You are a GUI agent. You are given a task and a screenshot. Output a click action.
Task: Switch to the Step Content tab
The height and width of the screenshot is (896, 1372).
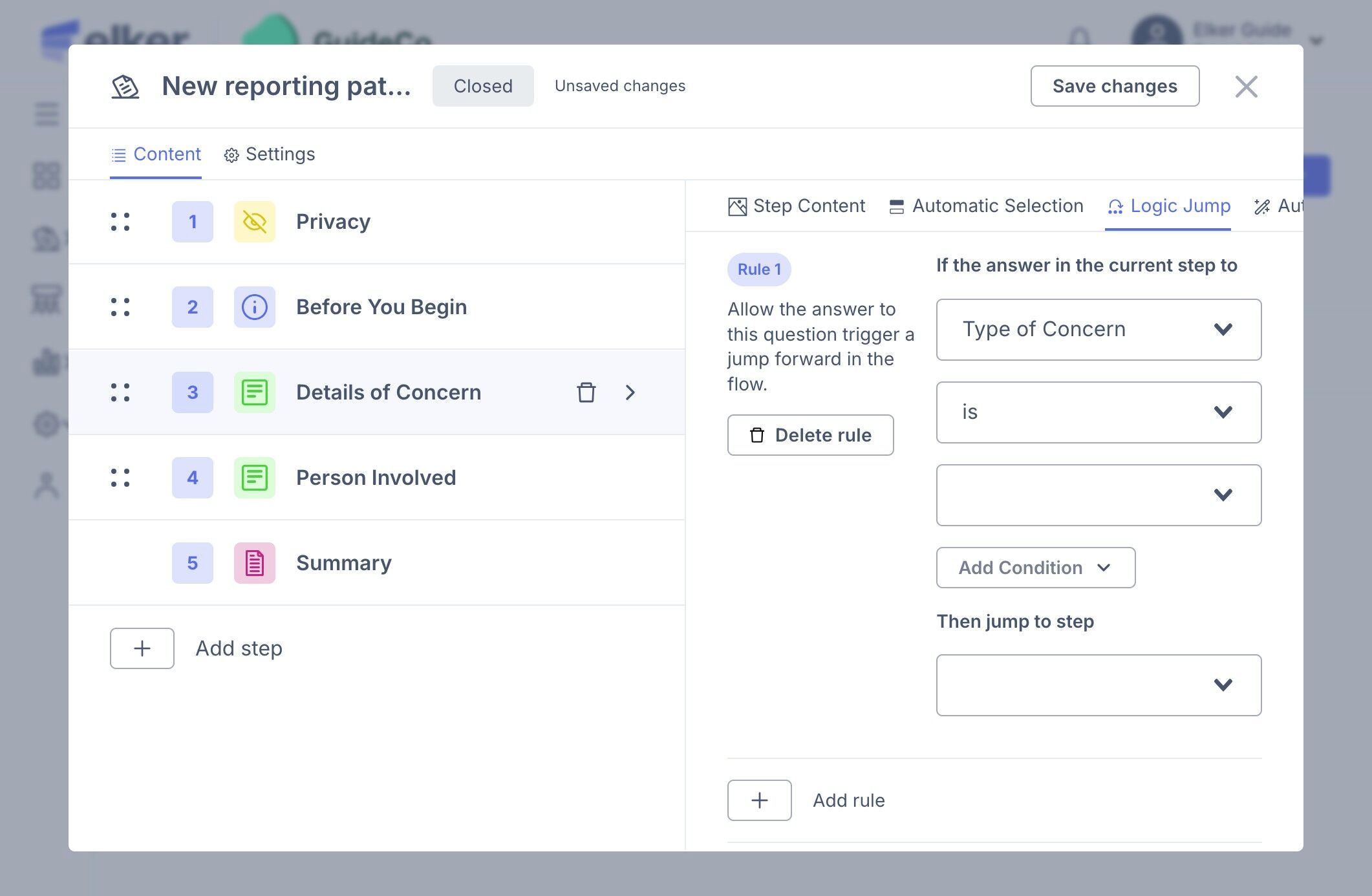[x=797, y=206]
